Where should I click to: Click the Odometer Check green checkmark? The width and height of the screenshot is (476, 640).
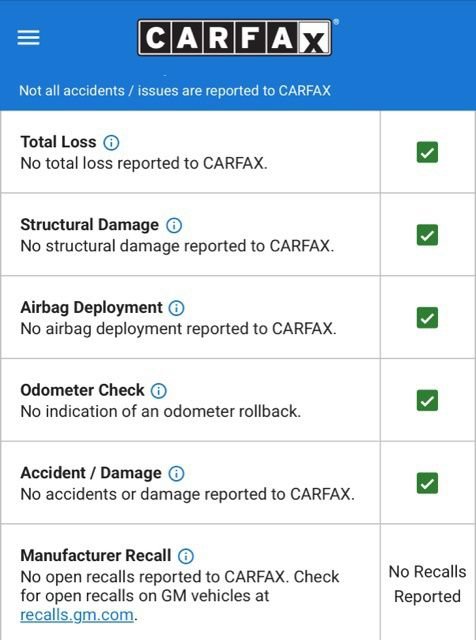(x=427, y=400)
